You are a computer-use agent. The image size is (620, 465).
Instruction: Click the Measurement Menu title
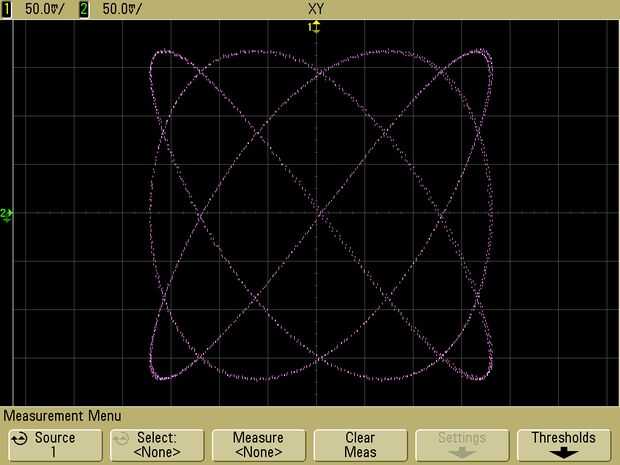(62, 416)
